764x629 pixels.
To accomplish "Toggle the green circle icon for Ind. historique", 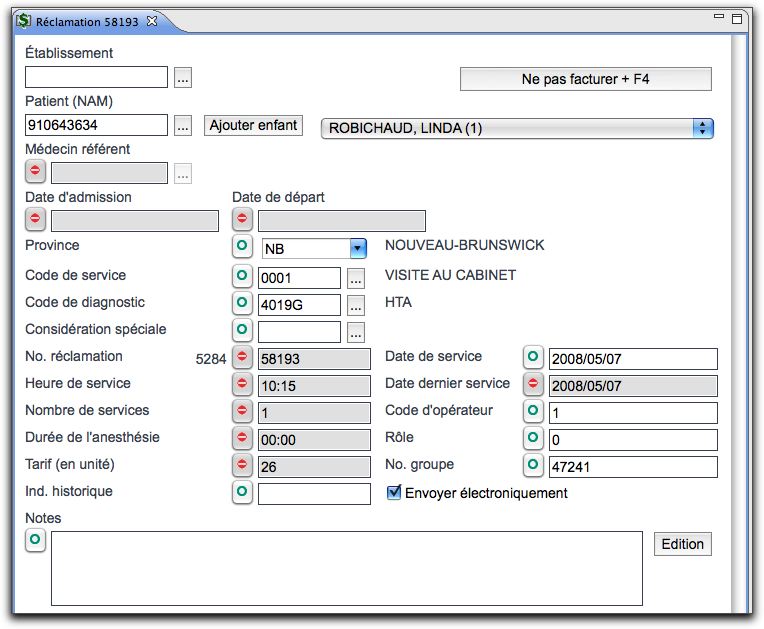I will click(x=242, y=492).
